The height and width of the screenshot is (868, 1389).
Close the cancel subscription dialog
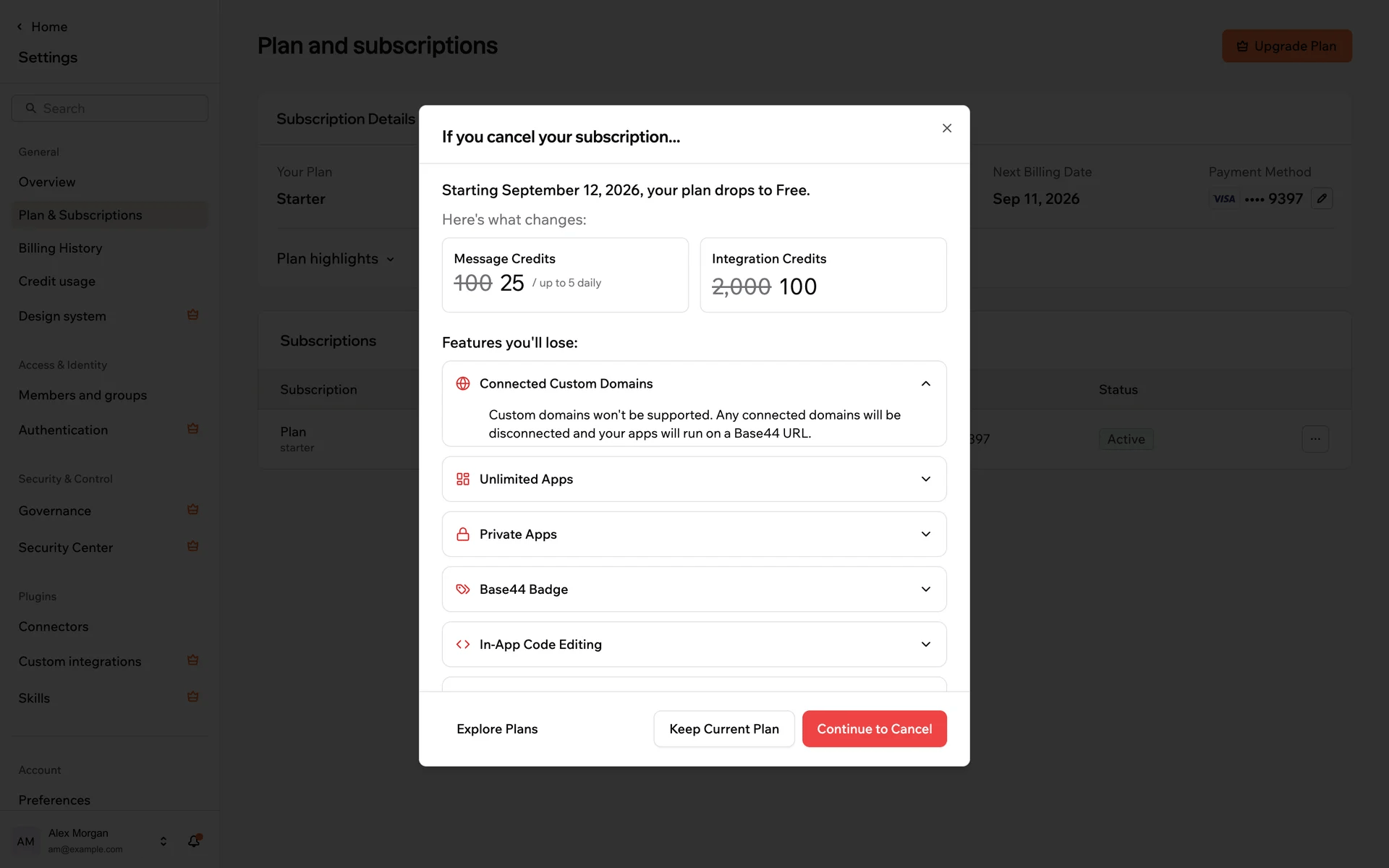click(946, 128)
